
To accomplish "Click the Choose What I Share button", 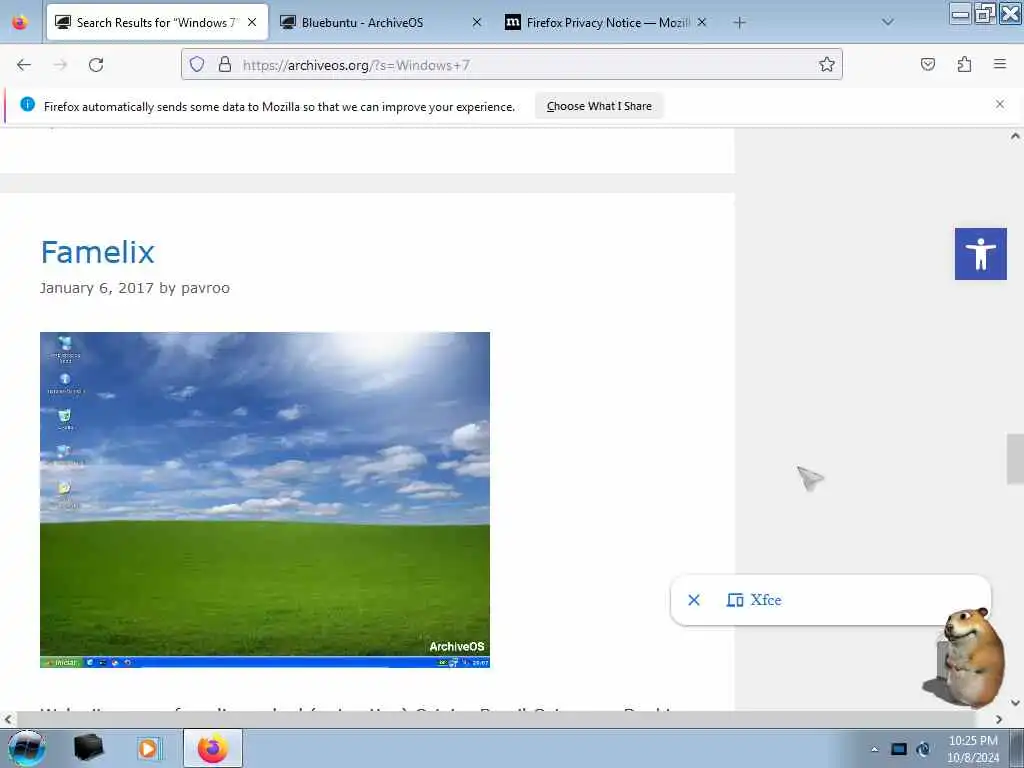I will (599, 106).
